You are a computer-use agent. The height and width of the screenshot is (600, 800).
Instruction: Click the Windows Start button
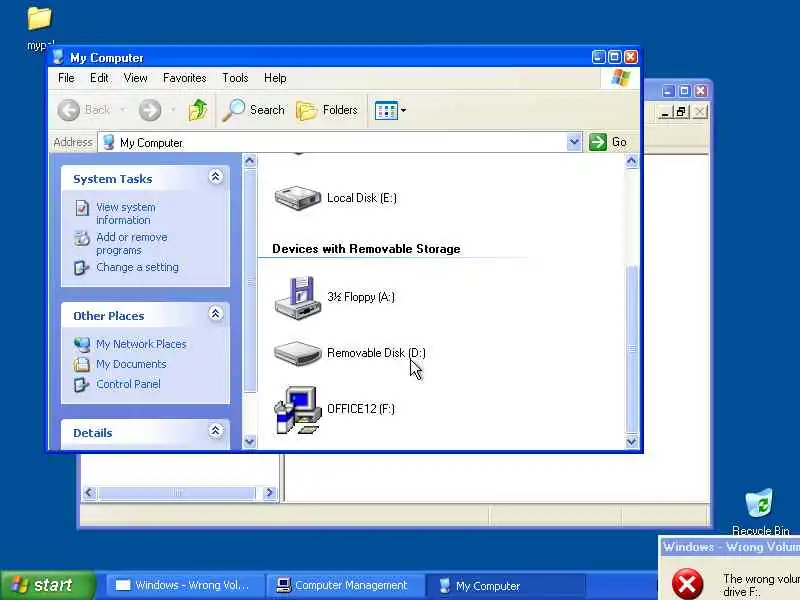point(47,585)
